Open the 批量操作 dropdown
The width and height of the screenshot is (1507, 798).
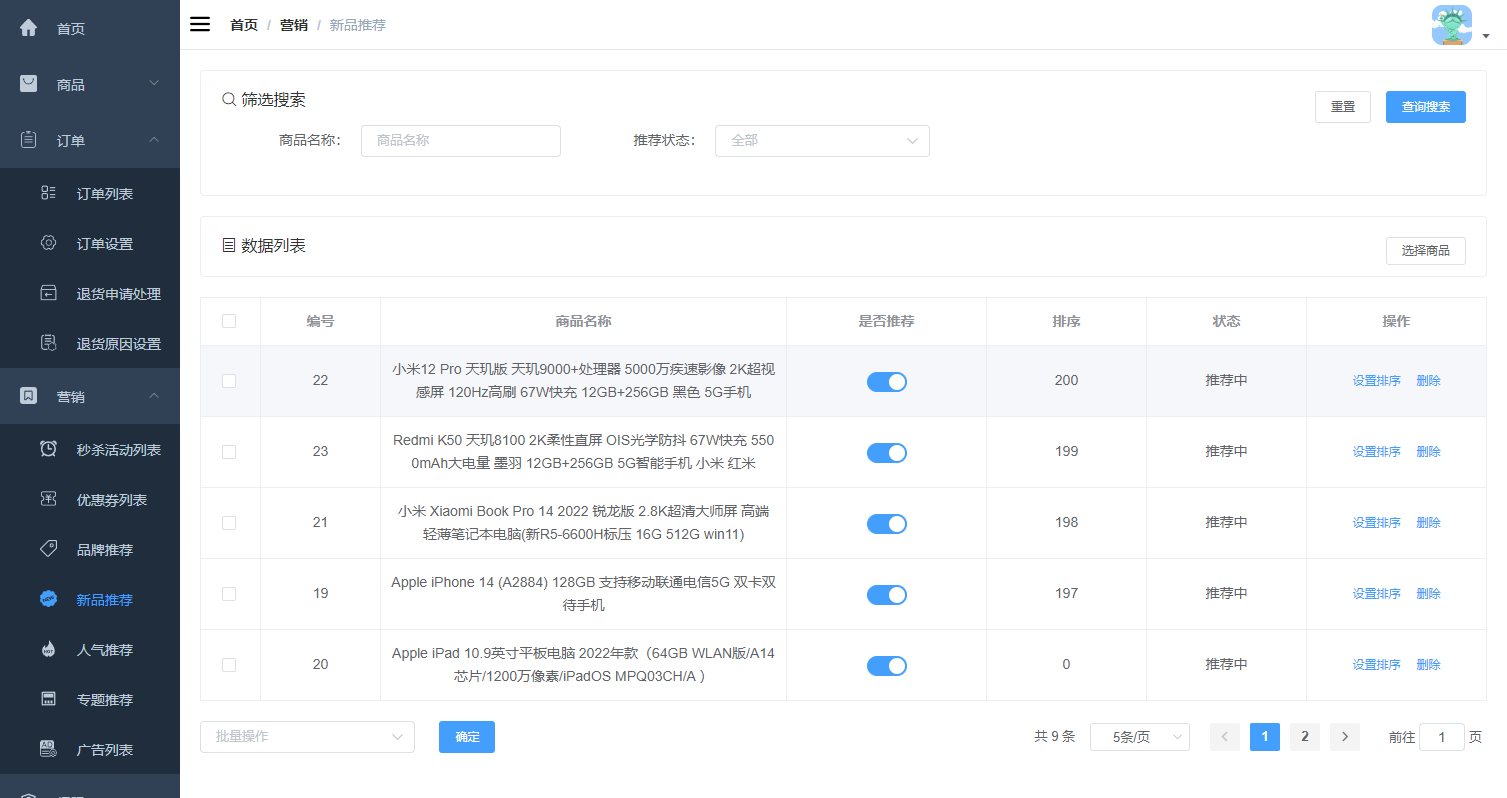point(307,737)
